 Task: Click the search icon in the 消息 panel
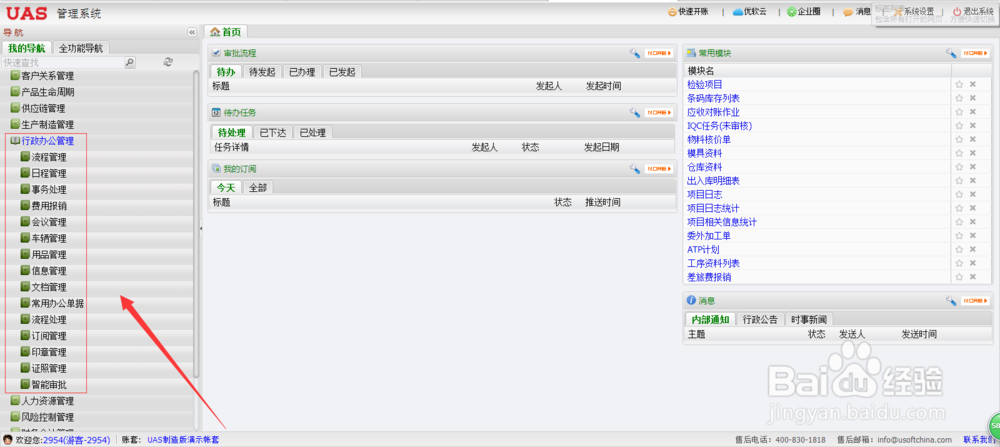click(x=951, y=300)
